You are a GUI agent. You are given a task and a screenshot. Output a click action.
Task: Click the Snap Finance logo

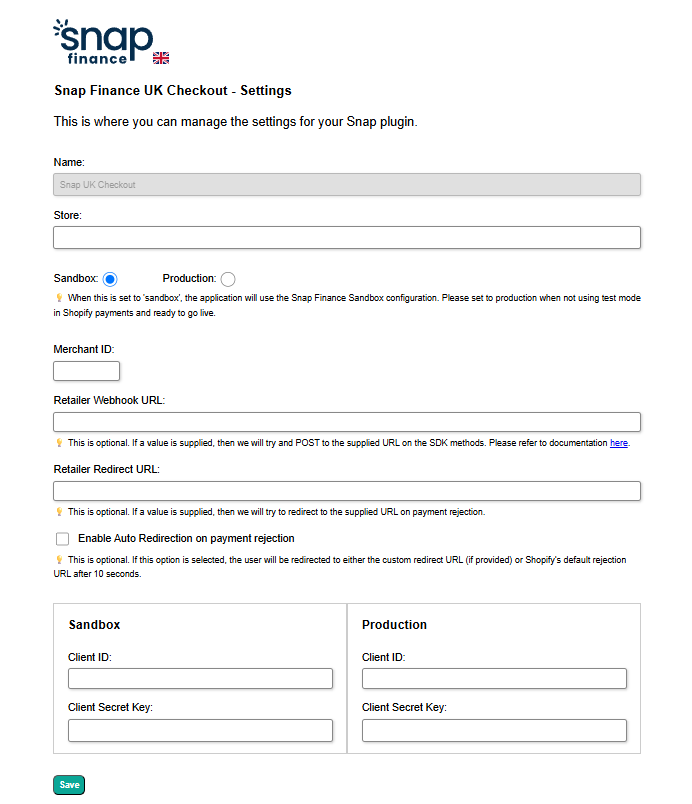click(104, 42)
